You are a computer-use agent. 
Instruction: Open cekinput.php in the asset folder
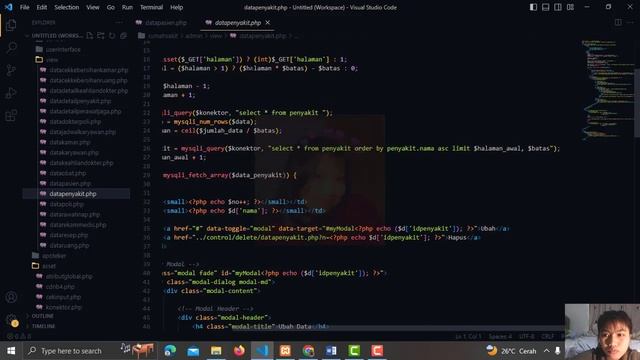63,297
